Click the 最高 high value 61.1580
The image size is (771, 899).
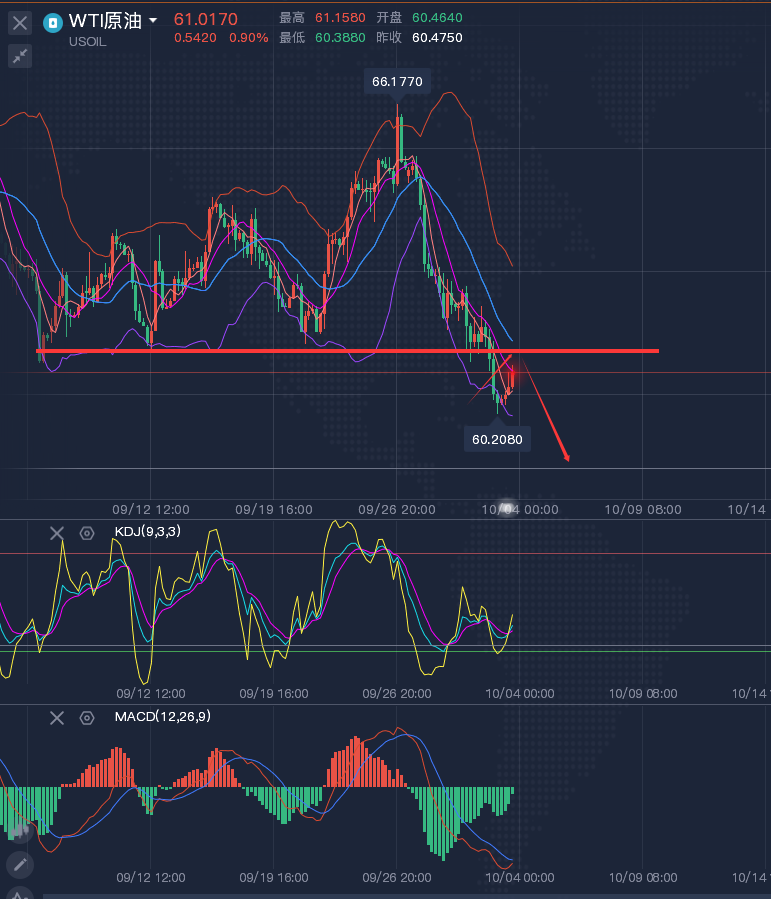[x=341, y=18]
